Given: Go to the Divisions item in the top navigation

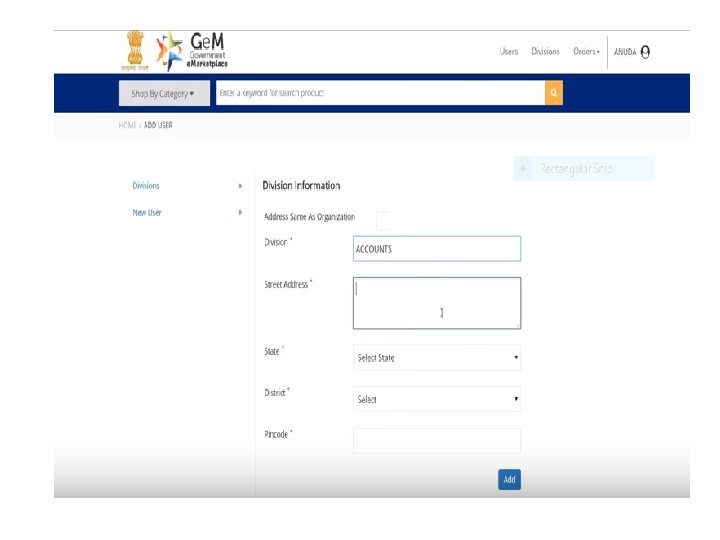Looking at the screenshot, I should click(x=546, y=51).
